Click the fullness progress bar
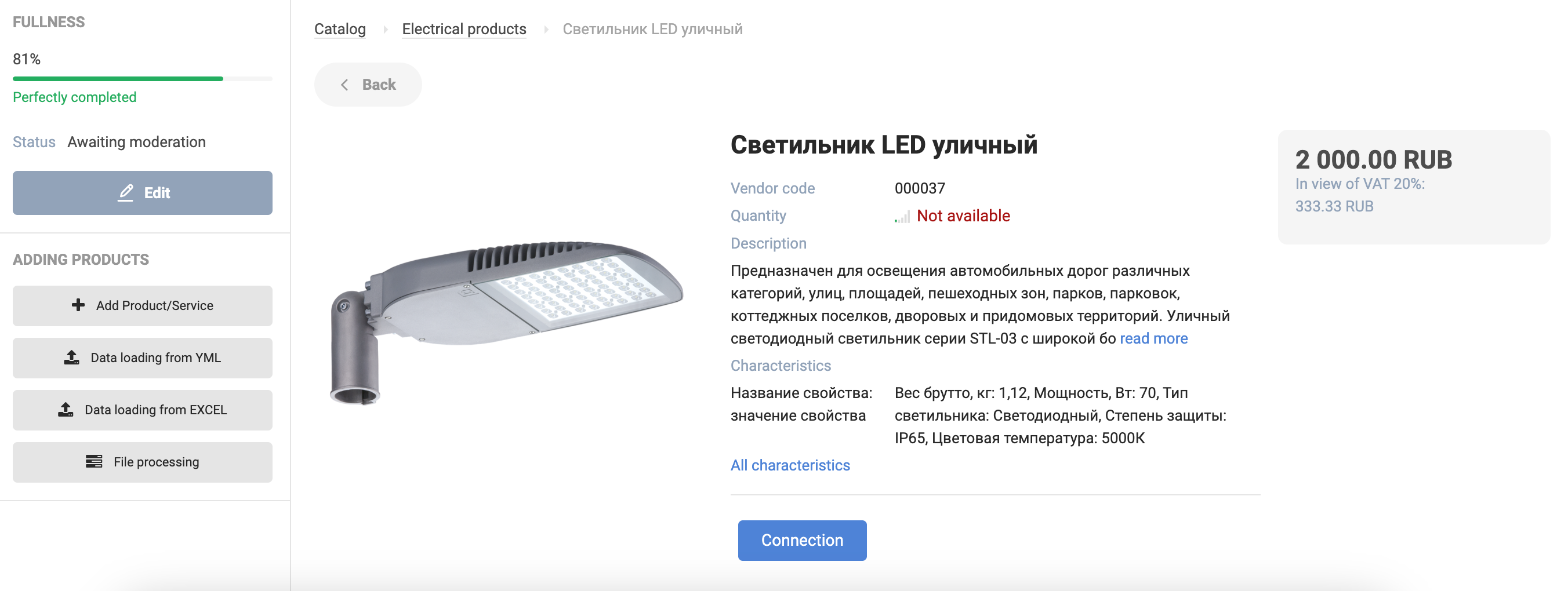The height and width of the screenshot is (591, 1568). point(143,78)
